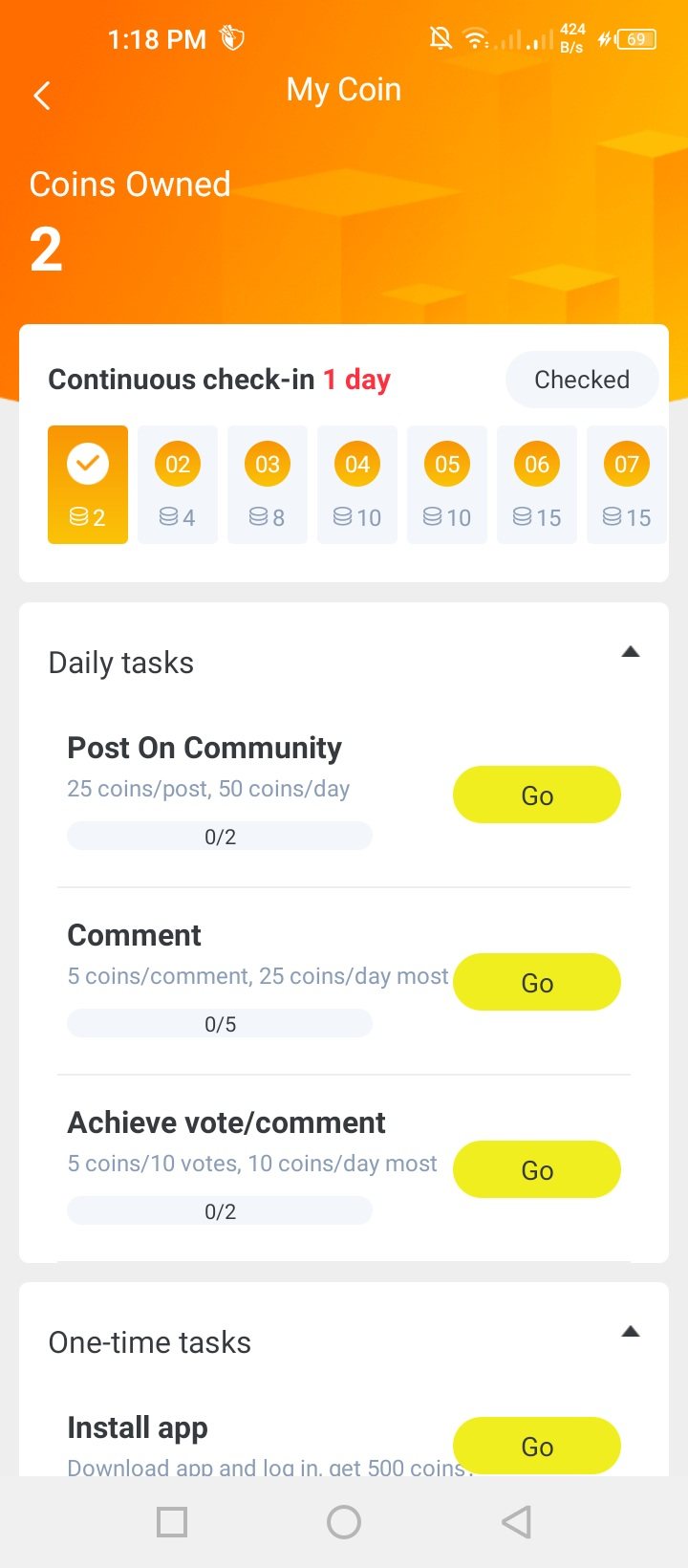Viewport: 688px width, 1568px height.
Task: Tap the Post On Community 0/2 progress bar
Action: point(220,837)
